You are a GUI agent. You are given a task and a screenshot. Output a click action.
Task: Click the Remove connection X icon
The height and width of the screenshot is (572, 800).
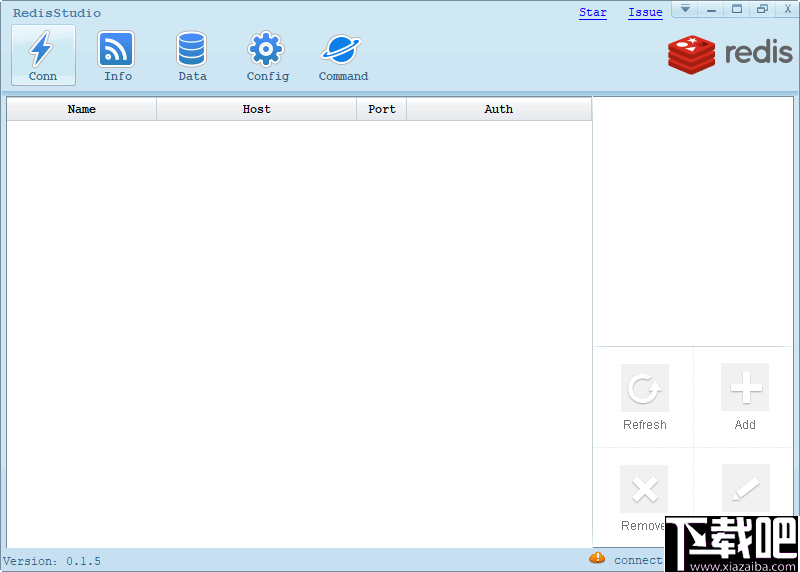point(644,489)
